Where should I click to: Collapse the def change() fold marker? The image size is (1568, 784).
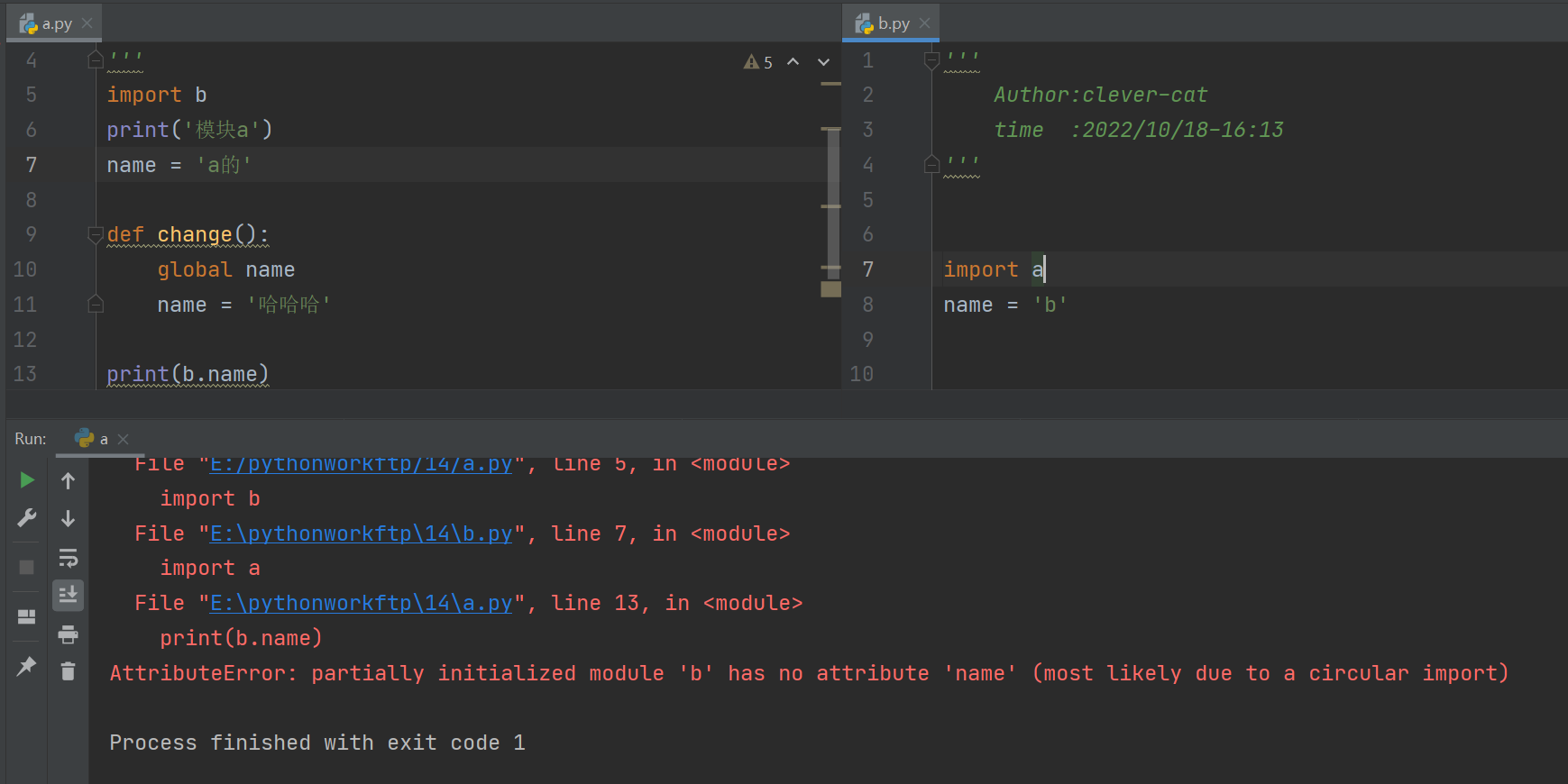(x=96, y=235)
